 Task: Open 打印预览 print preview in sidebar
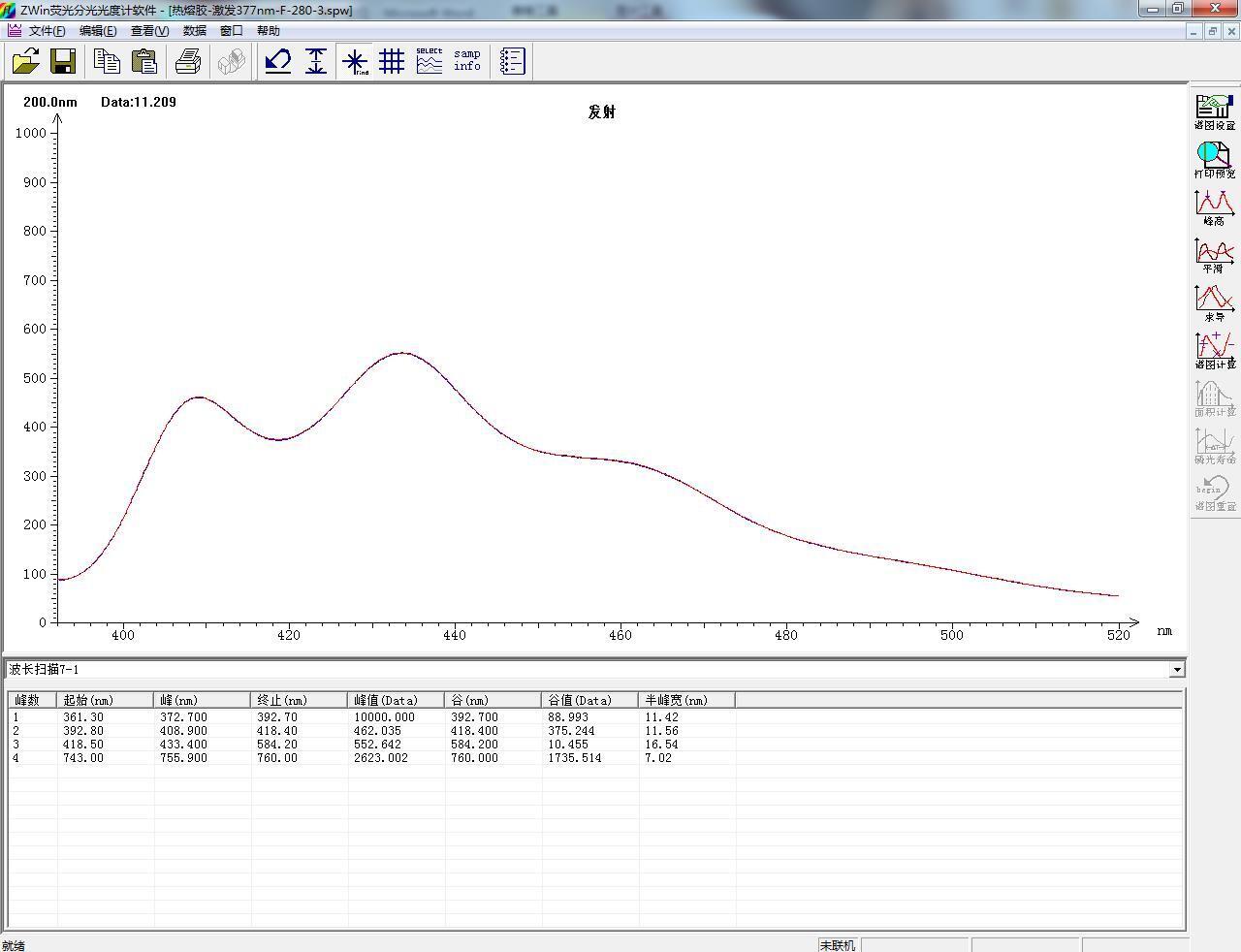(x=1214, y=160)
